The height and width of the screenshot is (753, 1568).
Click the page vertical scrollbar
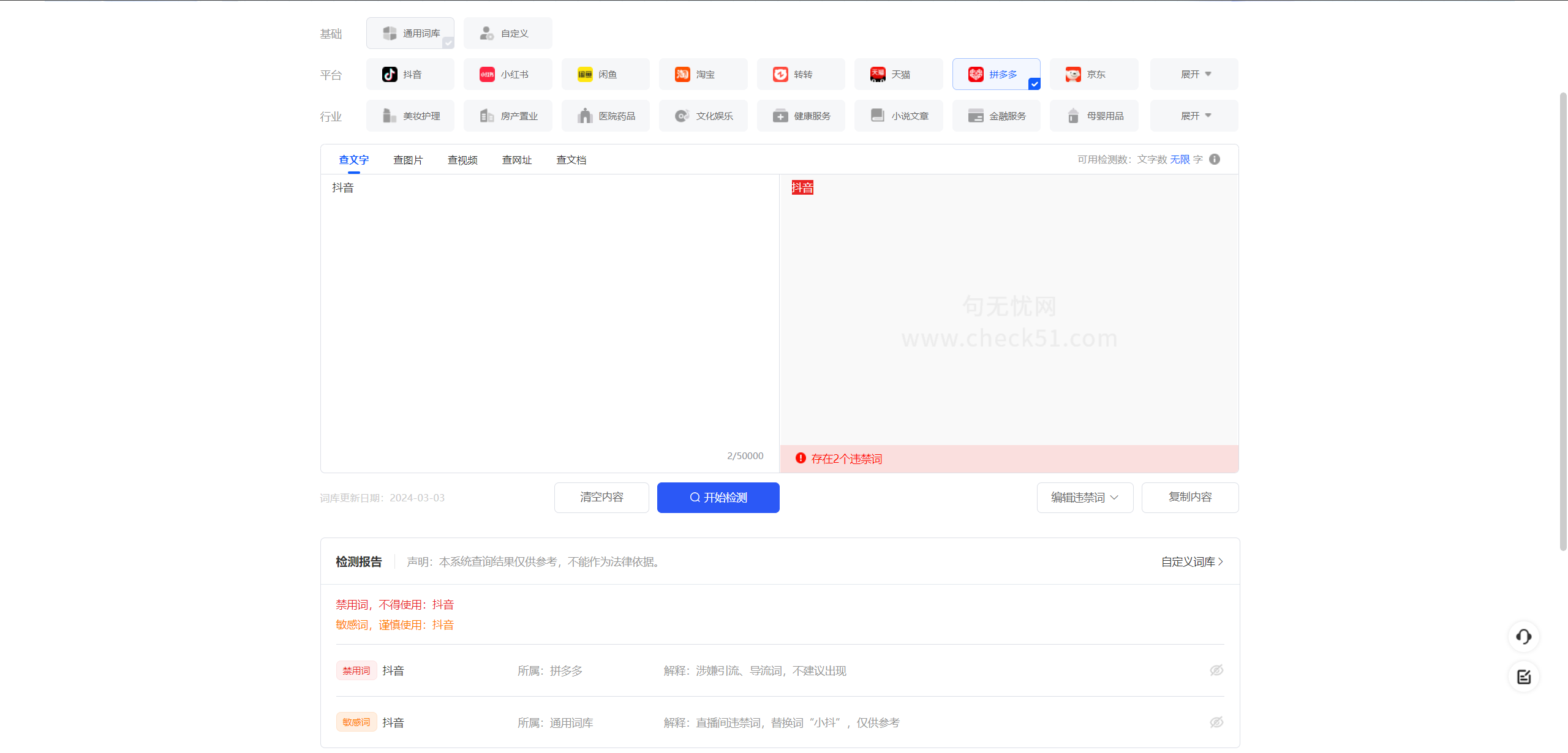tap(1563, 321)
